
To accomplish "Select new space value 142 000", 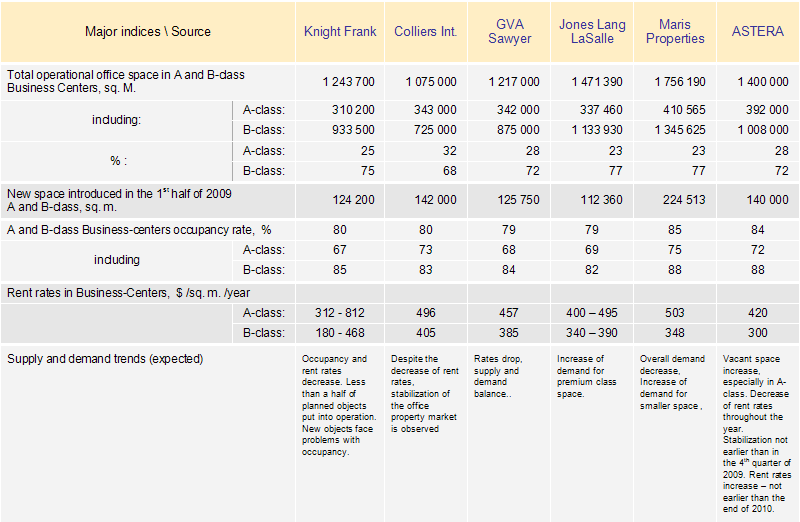I will (x=435, y=200).
